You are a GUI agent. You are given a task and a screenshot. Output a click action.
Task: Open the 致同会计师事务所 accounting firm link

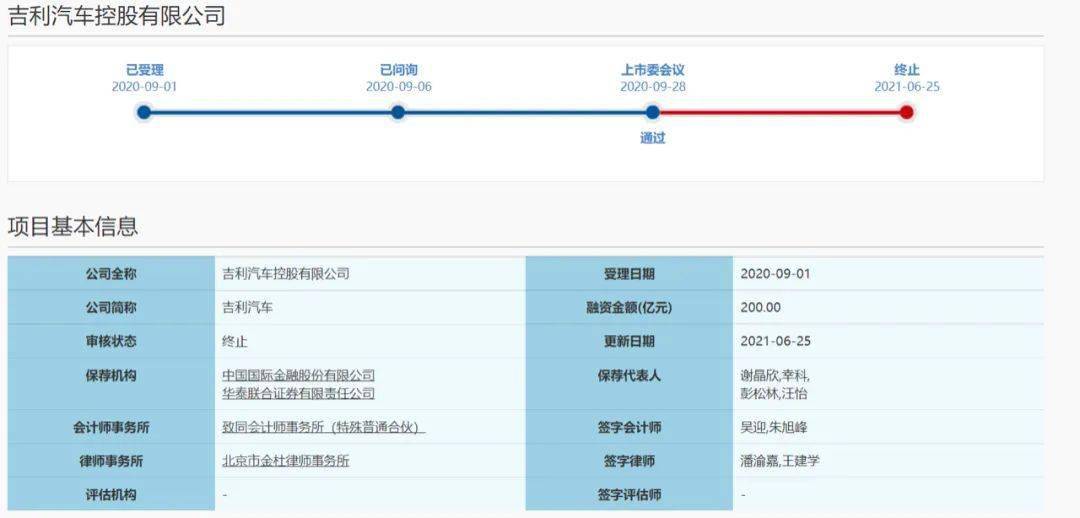pos(324,427)
